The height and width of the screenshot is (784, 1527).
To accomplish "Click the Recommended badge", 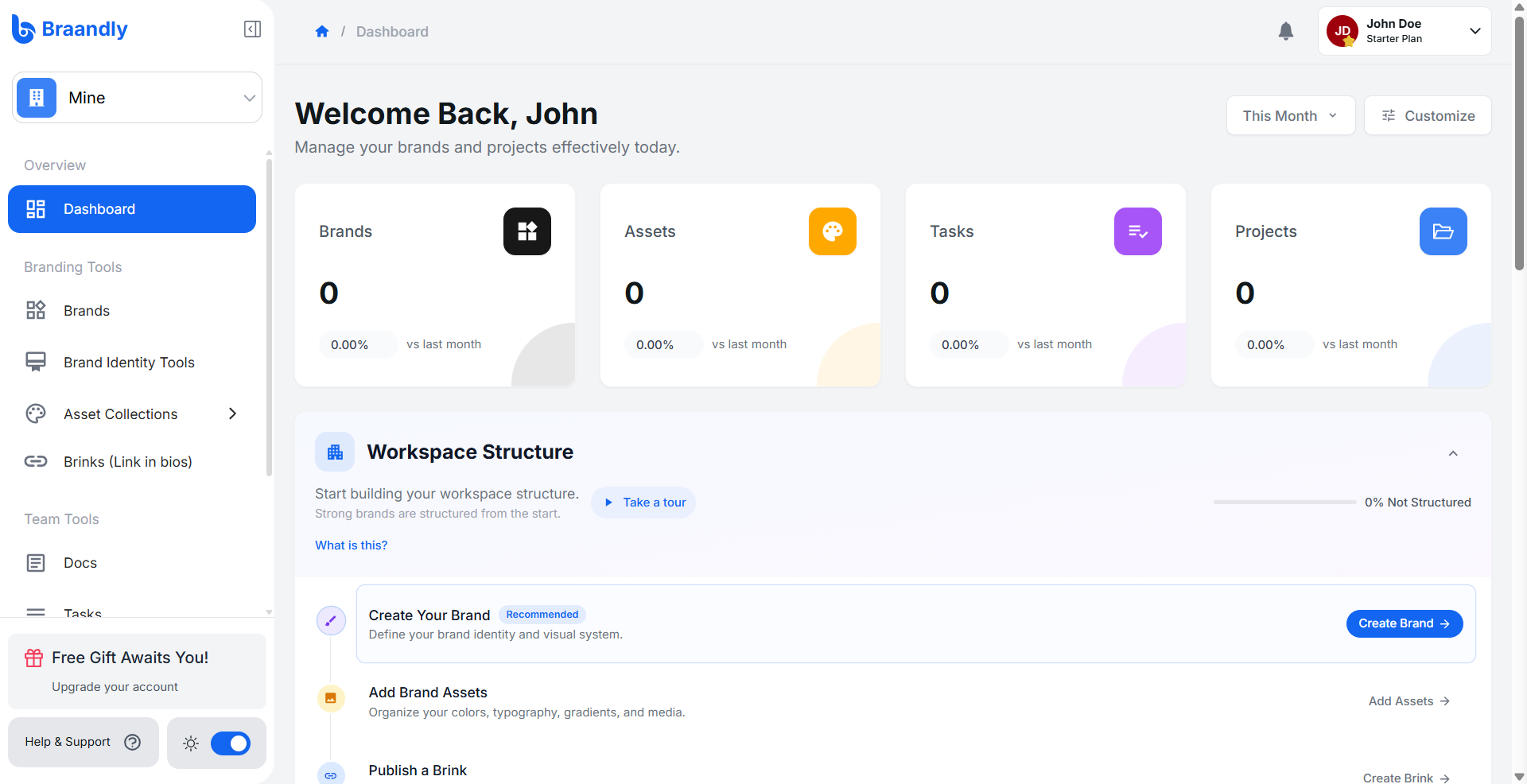I will tap(542, 615).
